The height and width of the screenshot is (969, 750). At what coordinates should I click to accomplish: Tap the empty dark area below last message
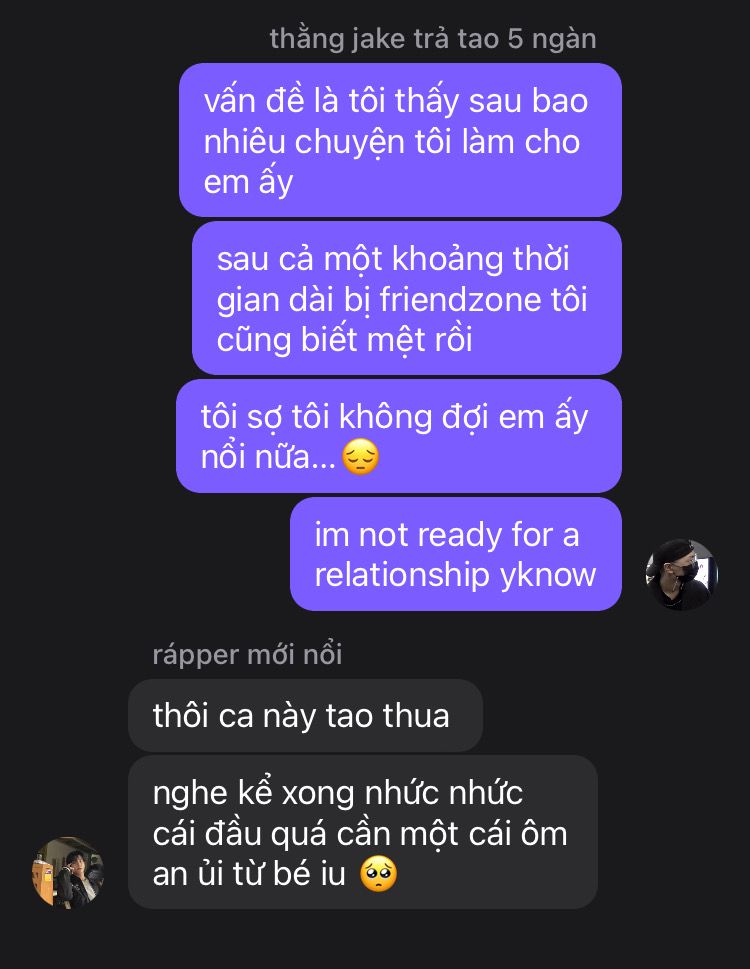(375, 939)
